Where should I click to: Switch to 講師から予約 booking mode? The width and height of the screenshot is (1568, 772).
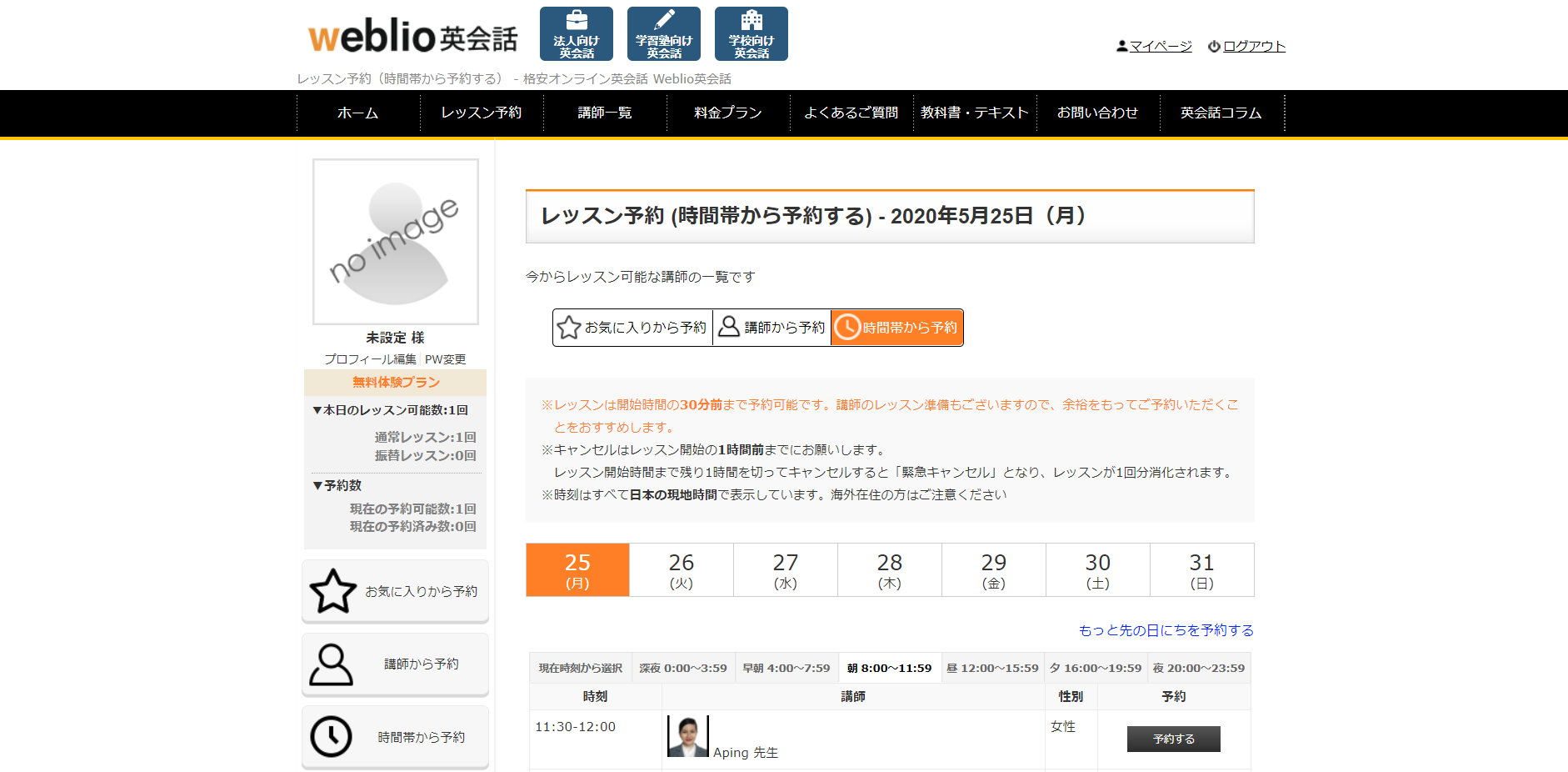pyautogui.click(x=772, y=328)
